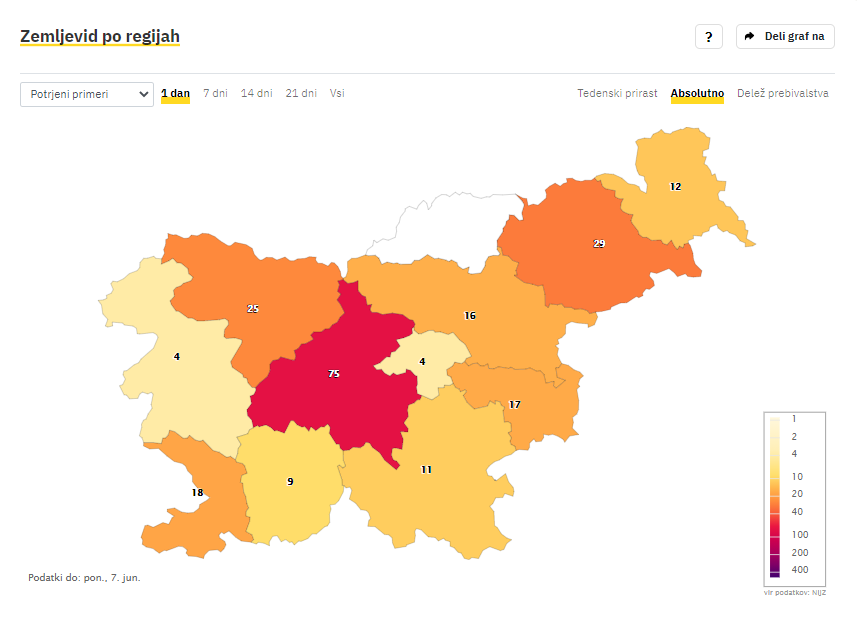The height and width of the screenshot is (620, 857).
Task: Show all data with Vsi
Action: [x=337, y=93]
